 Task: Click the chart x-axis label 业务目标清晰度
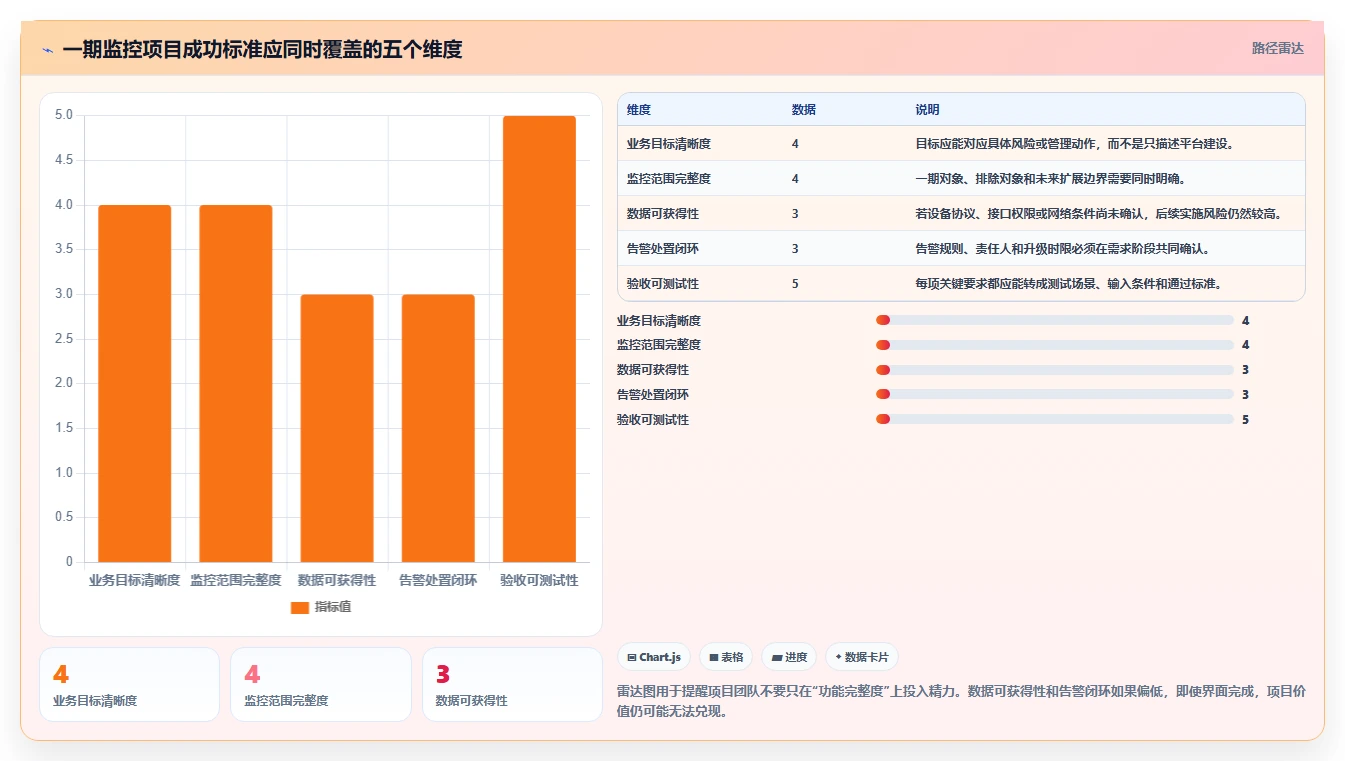point(135,580)
